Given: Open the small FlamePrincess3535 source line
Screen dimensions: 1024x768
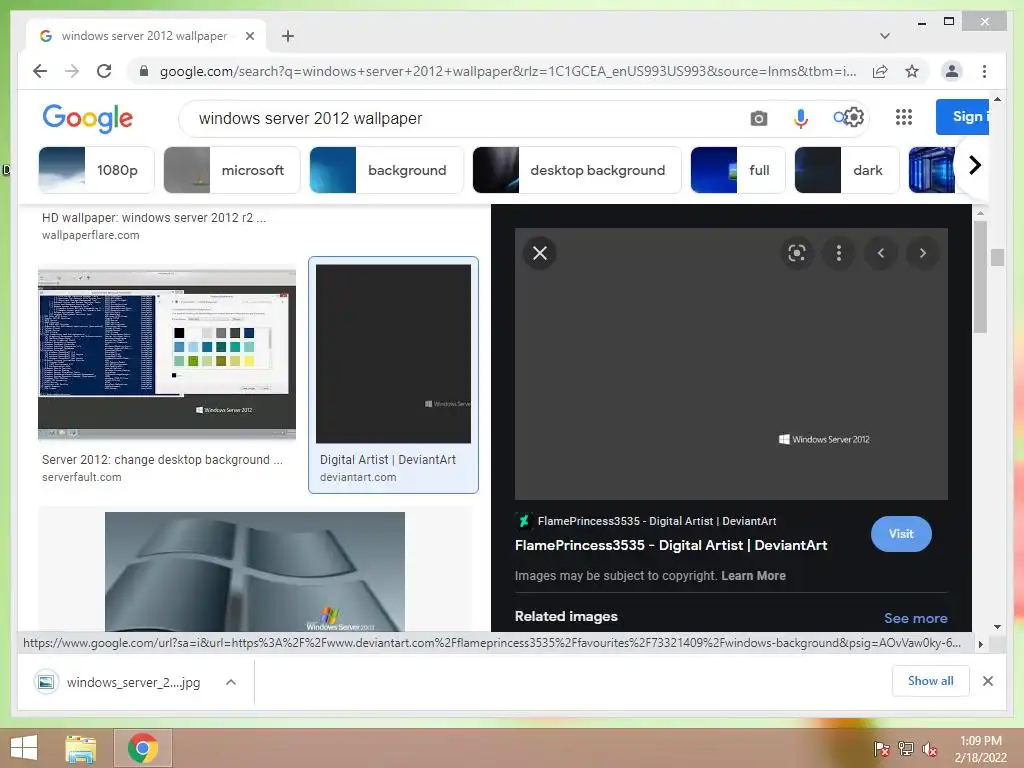Looking at the screenshot, I should [x=656, y=521].
